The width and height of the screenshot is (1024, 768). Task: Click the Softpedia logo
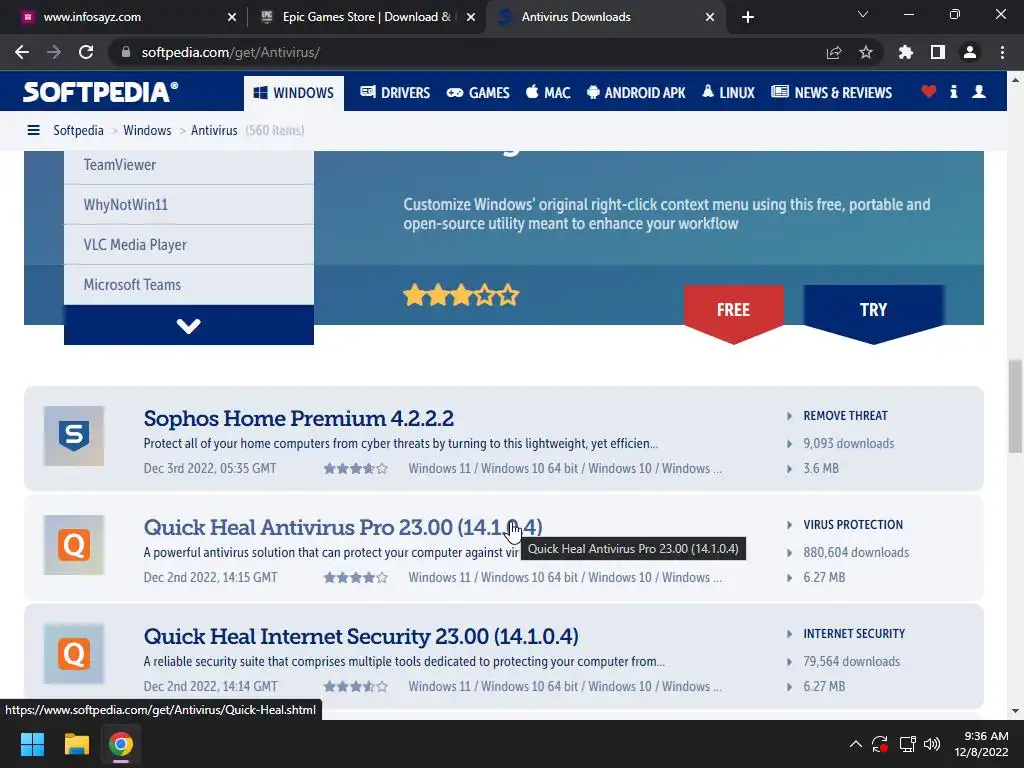pos(101,91)
